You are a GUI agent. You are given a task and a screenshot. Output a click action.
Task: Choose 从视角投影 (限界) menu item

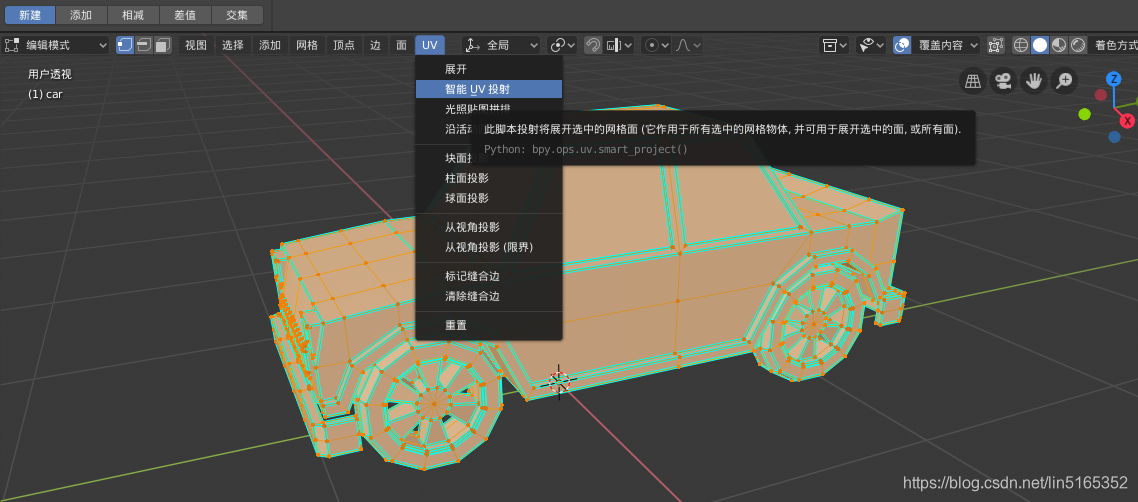click(x=489, y=247)
